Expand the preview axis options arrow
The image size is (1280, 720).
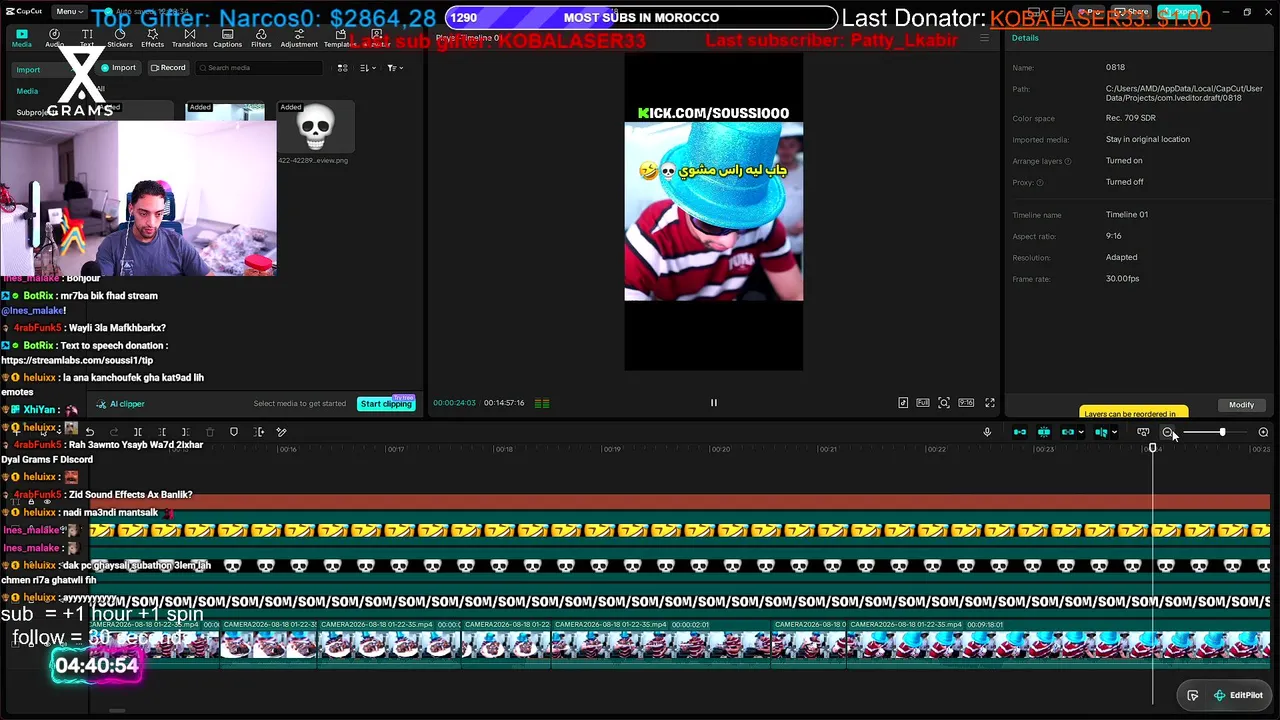pos(1114,432)
